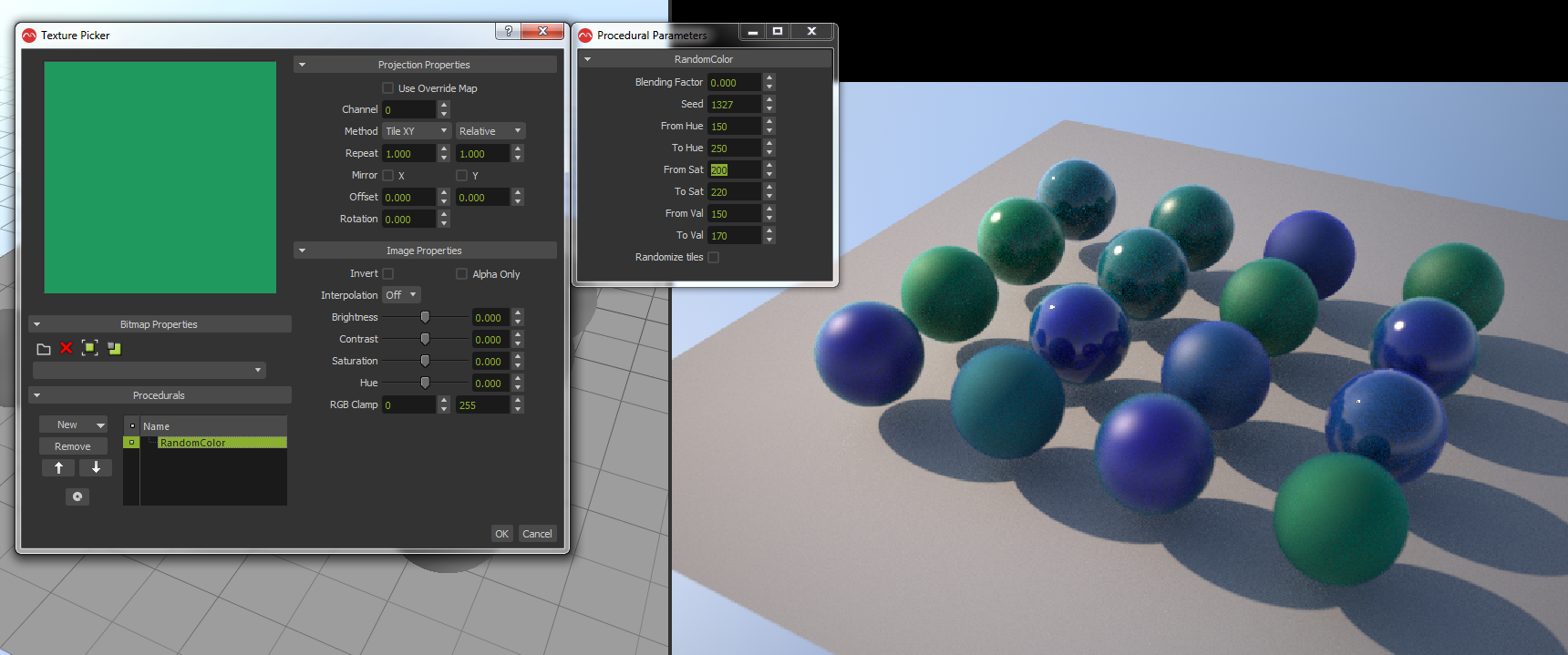The image size is (1568, 655).
Task: Click the From Hue value field
Action: [x=735, y=126]
